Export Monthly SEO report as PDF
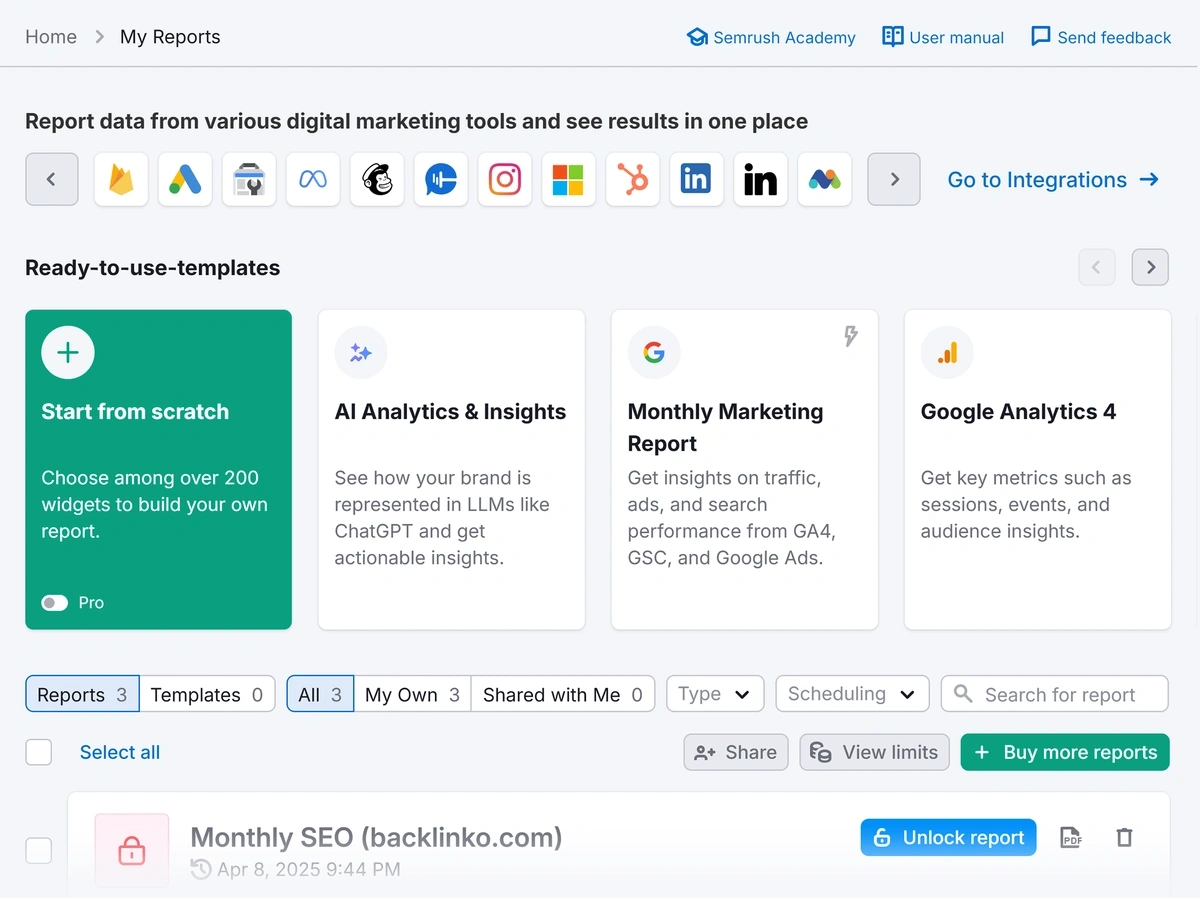This screenshot has height=898, width=1200. point(1071,838)
